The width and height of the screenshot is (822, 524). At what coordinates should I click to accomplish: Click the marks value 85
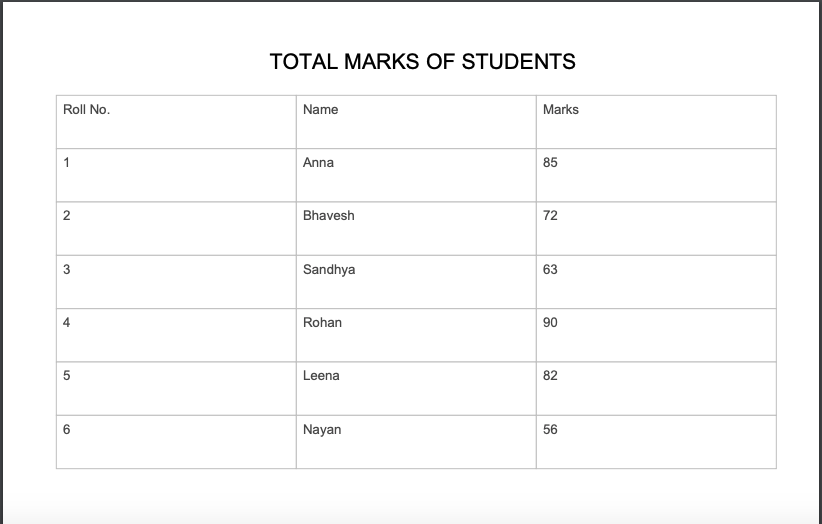[550, 162]
